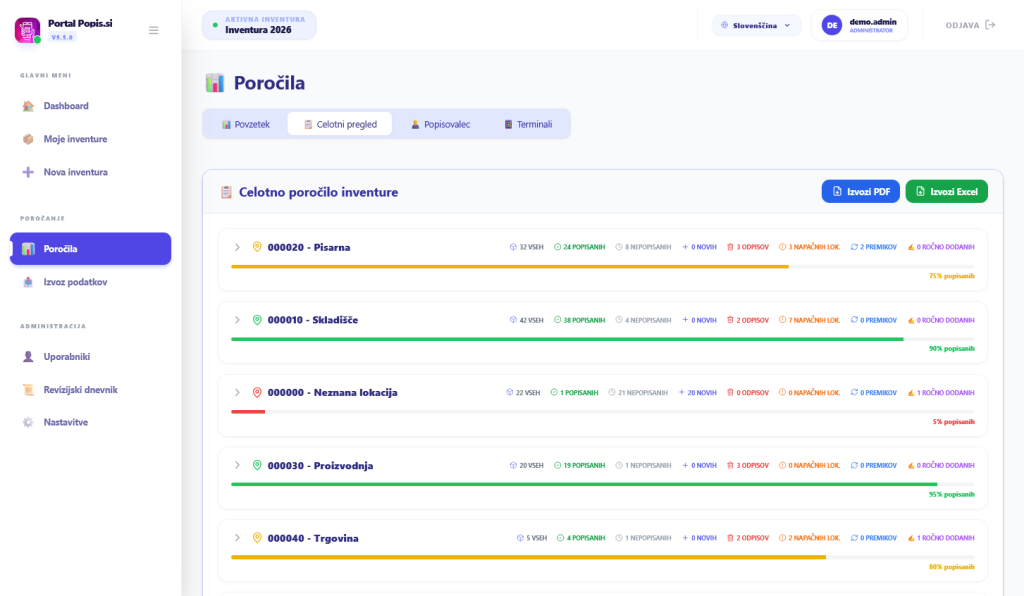
Task: Switch to the Povzetek tab
Action: coord(246,124)
